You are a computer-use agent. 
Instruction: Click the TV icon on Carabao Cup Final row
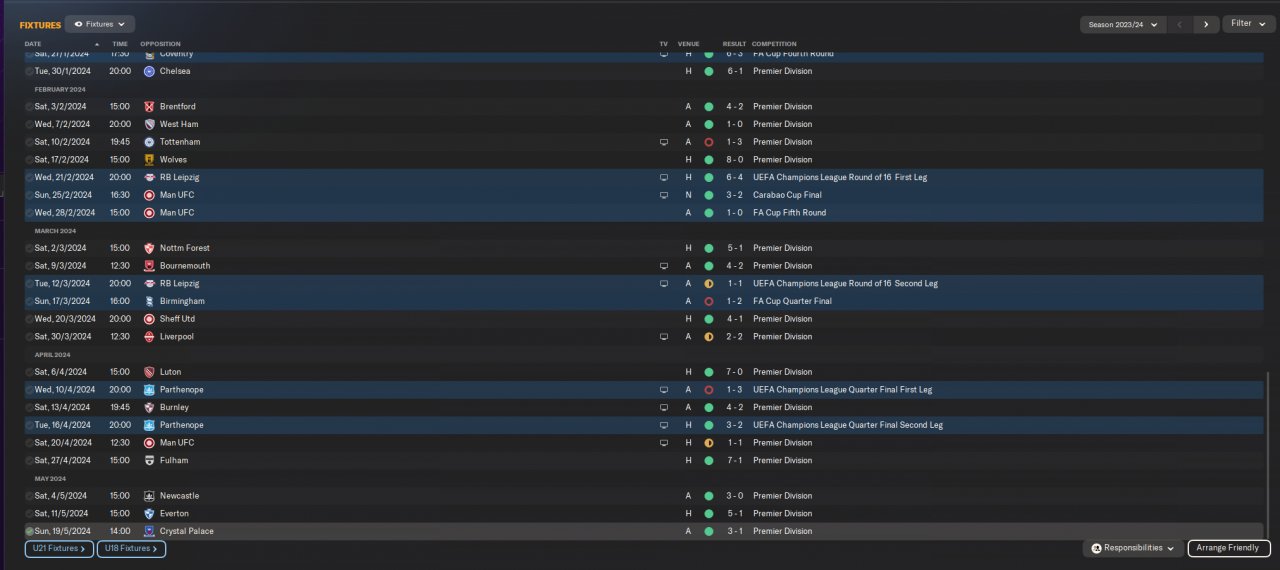[663, 195]
